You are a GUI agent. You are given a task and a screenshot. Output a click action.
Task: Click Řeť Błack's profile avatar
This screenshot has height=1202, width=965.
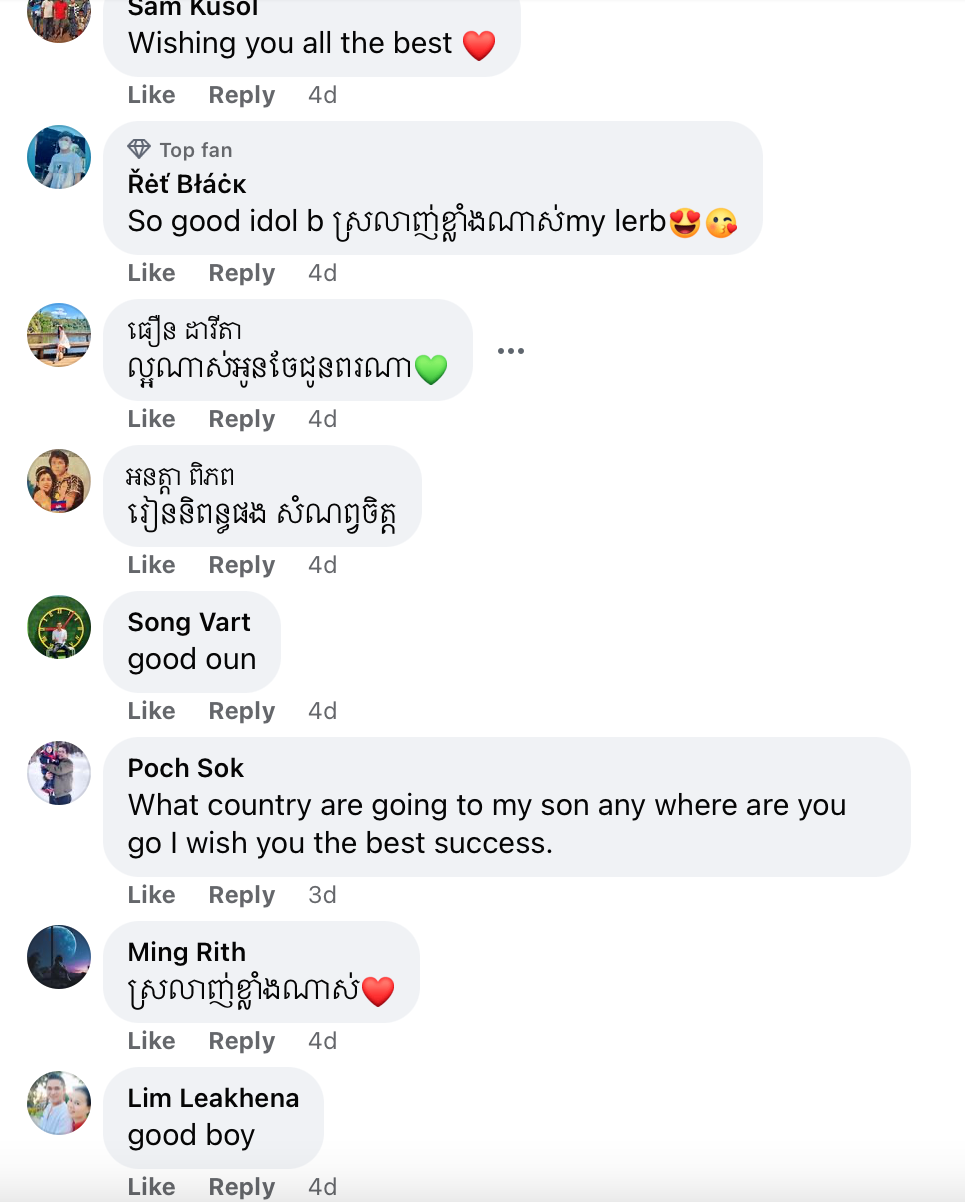tap(59, 157)
